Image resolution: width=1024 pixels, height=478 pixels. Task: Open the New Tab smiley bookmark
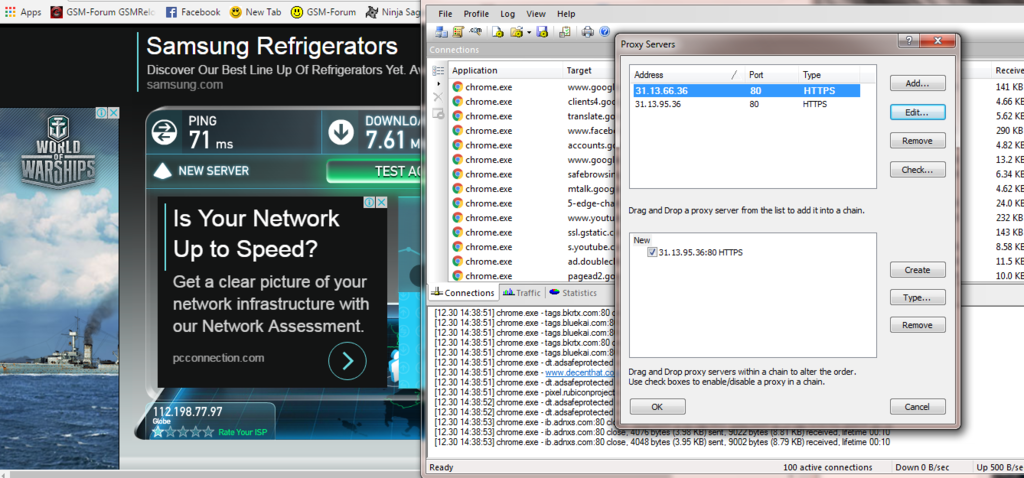click(x=255, y=12)
